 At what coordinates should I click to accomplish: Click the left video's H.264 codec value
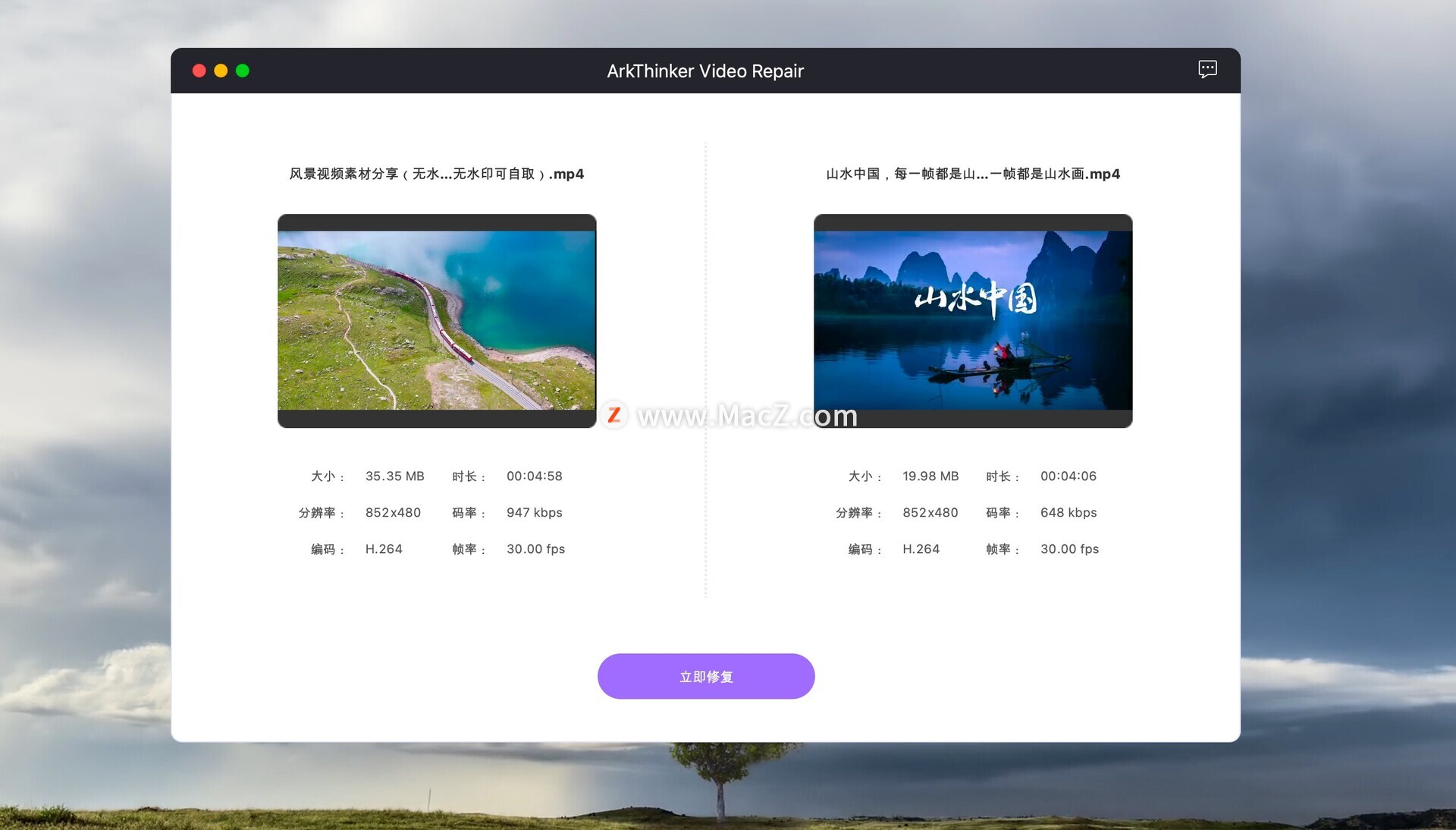pos(384,549)
